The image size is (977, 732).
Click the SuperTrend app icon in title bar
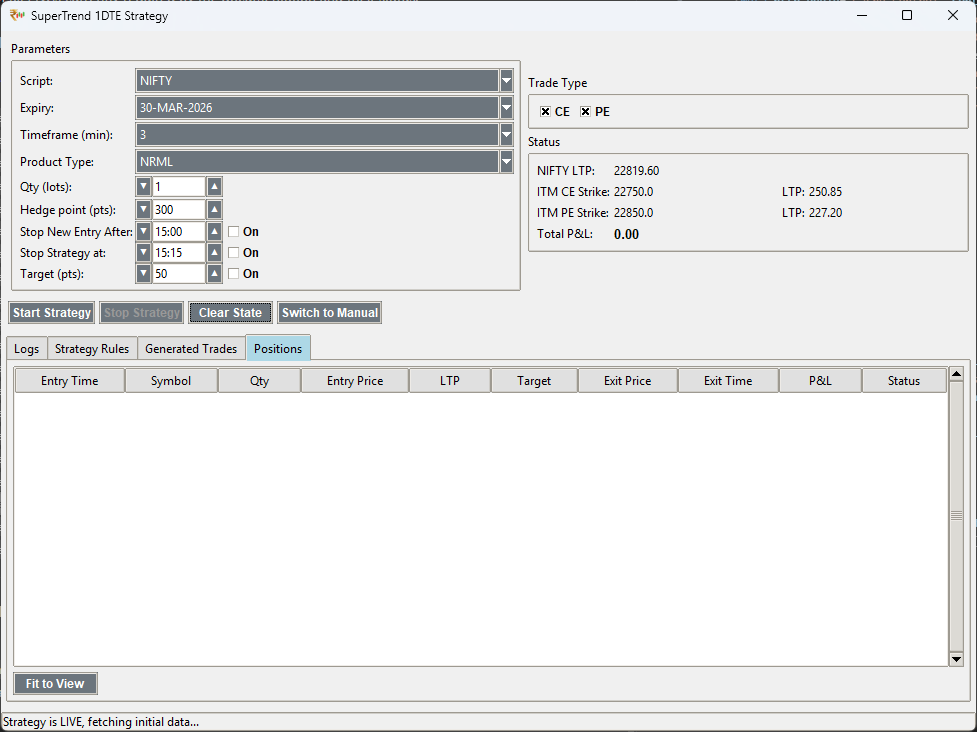tap(17, 15)
